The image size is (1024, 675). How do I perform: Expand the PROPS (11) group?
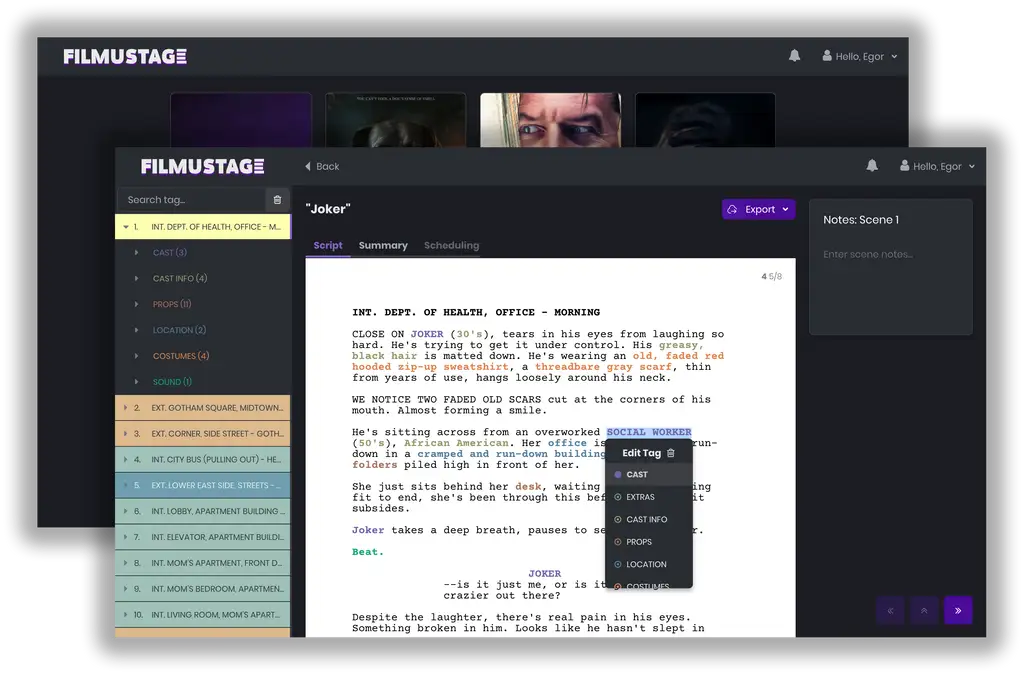[x=136, y=304]
